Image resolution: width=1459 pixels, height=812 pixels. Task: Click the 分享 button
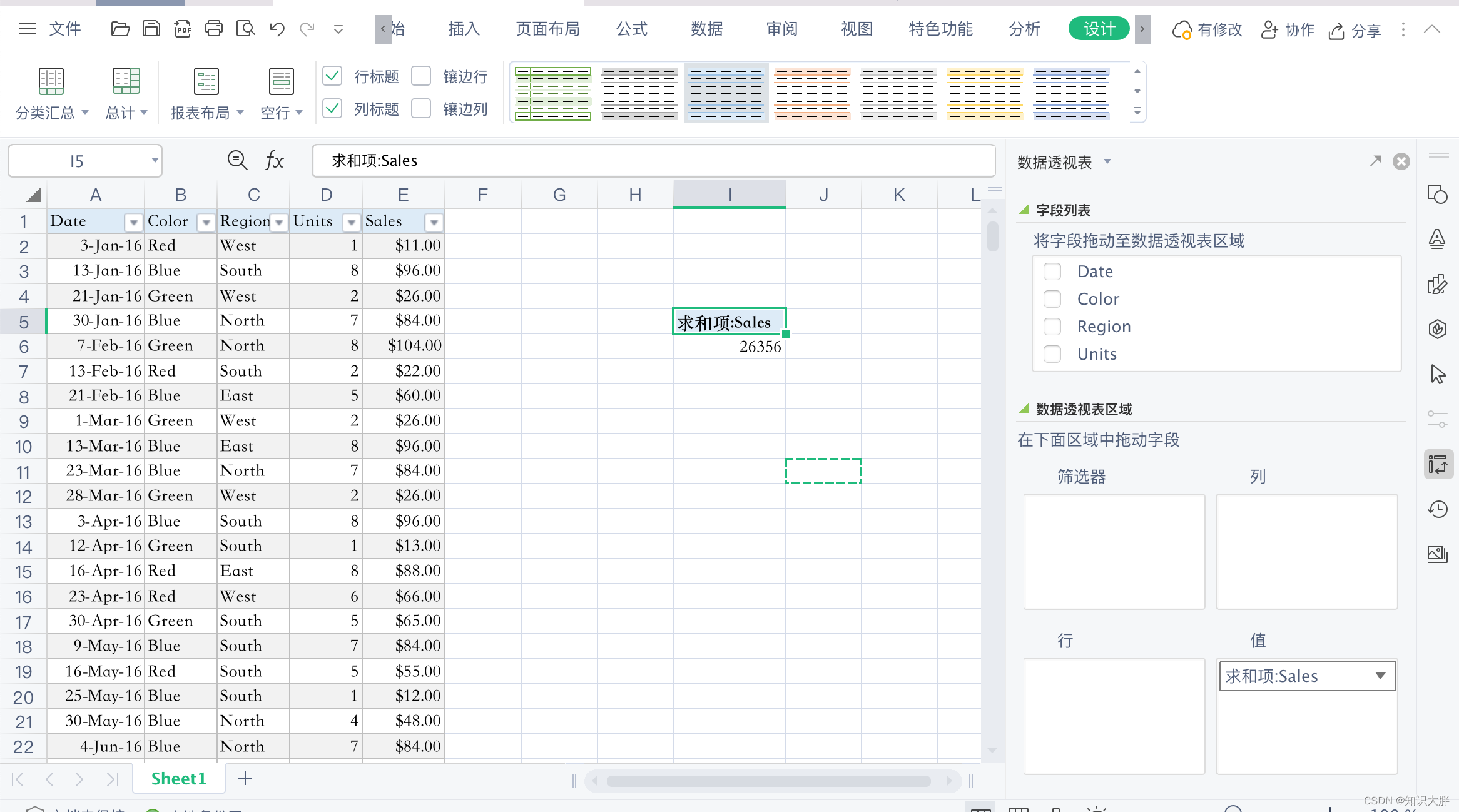[x=1355, y=30]
